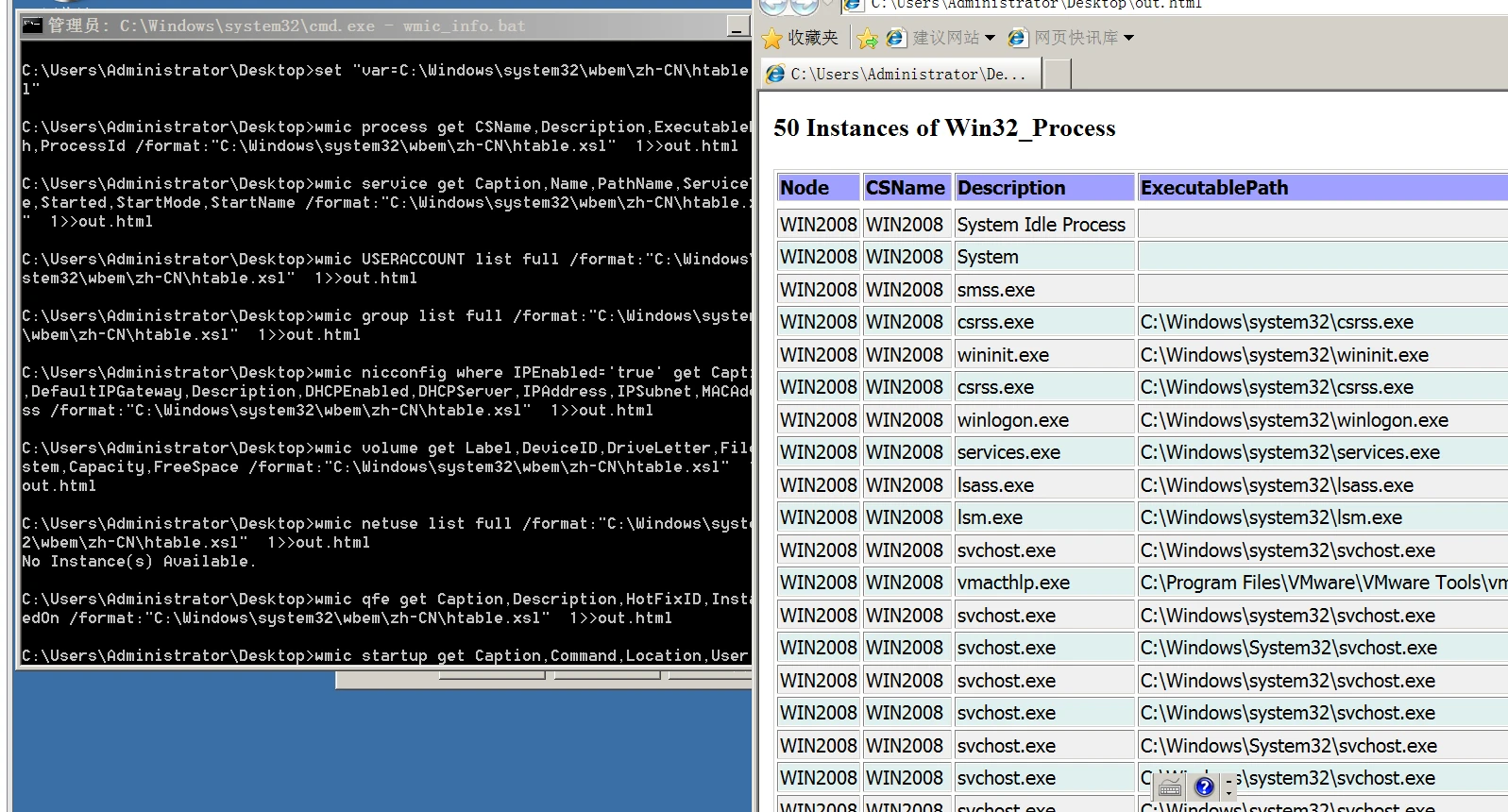Image resolution: width=1508 pixels, height=812 pixels.
Task: Click the blue help question mark icon
Action: coord(1204,787)
